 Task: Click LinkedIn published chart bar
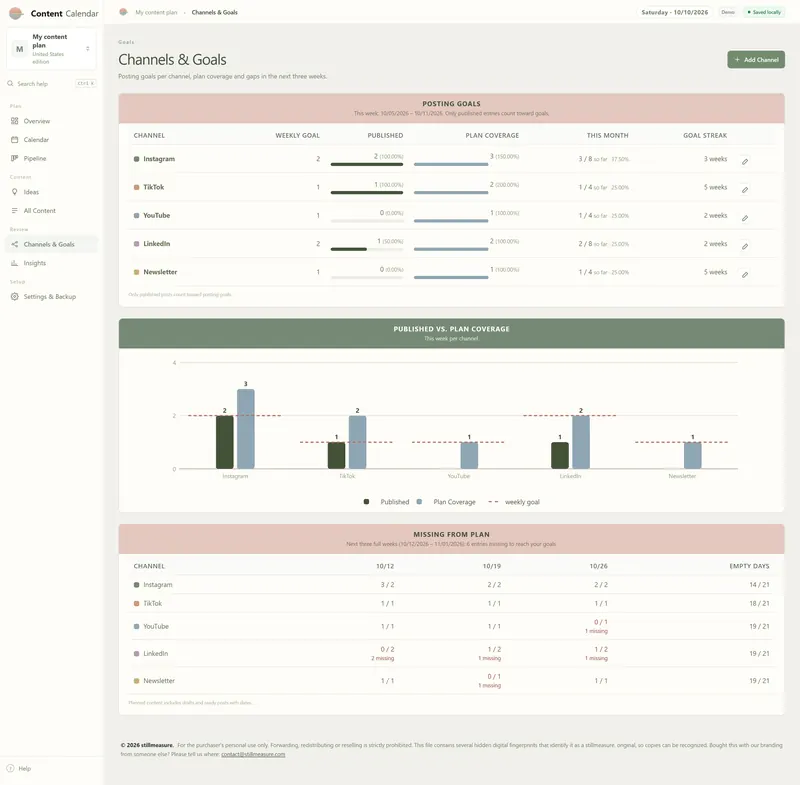560,455
